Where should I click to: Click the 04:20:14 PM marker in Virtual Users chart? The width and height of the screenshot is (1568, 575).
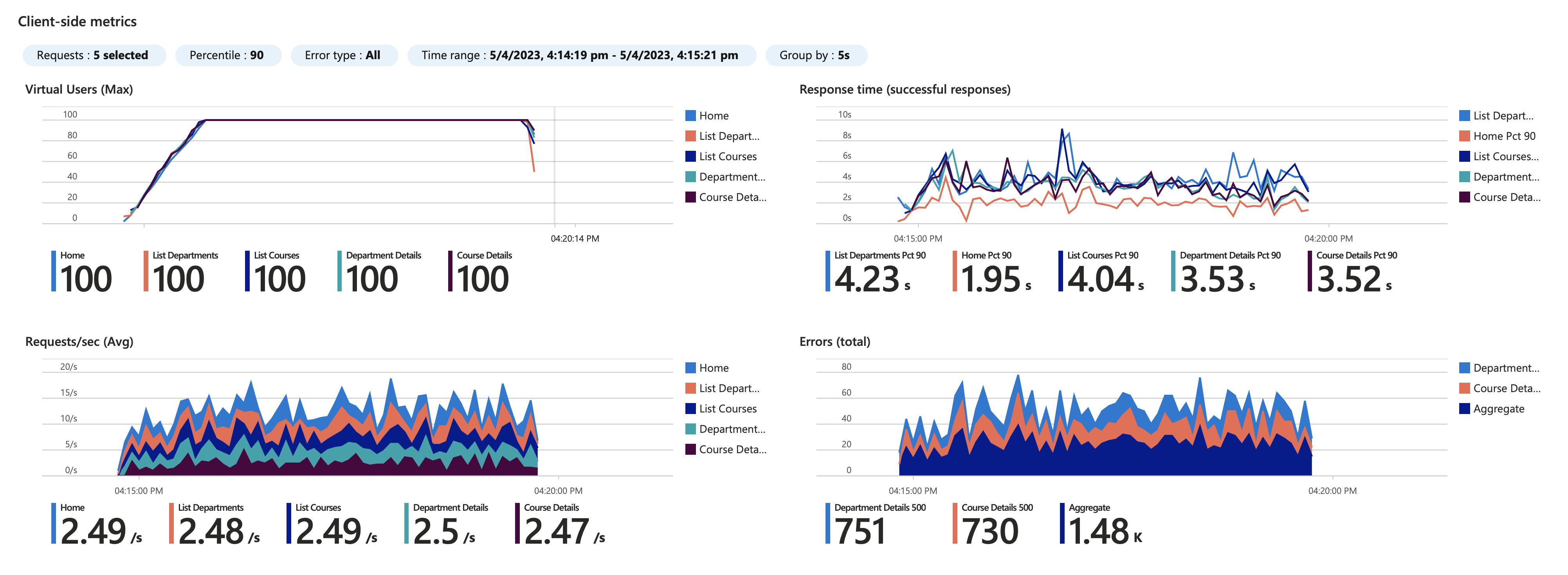click(575, 239)
